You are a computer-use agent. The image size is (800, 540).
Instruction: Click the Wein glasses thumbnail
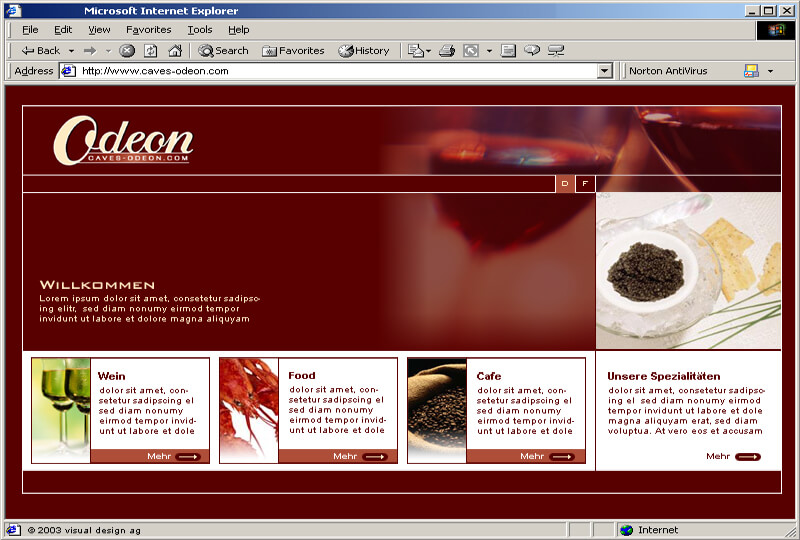pos(61,410)
